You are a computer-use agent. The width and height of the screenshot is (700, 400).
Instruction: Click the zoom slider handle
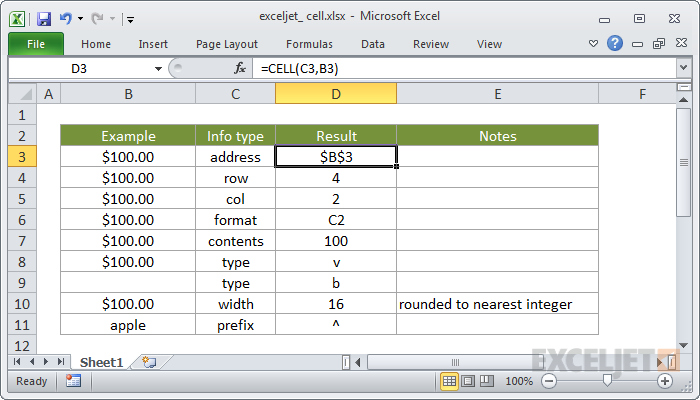point(607,380)
